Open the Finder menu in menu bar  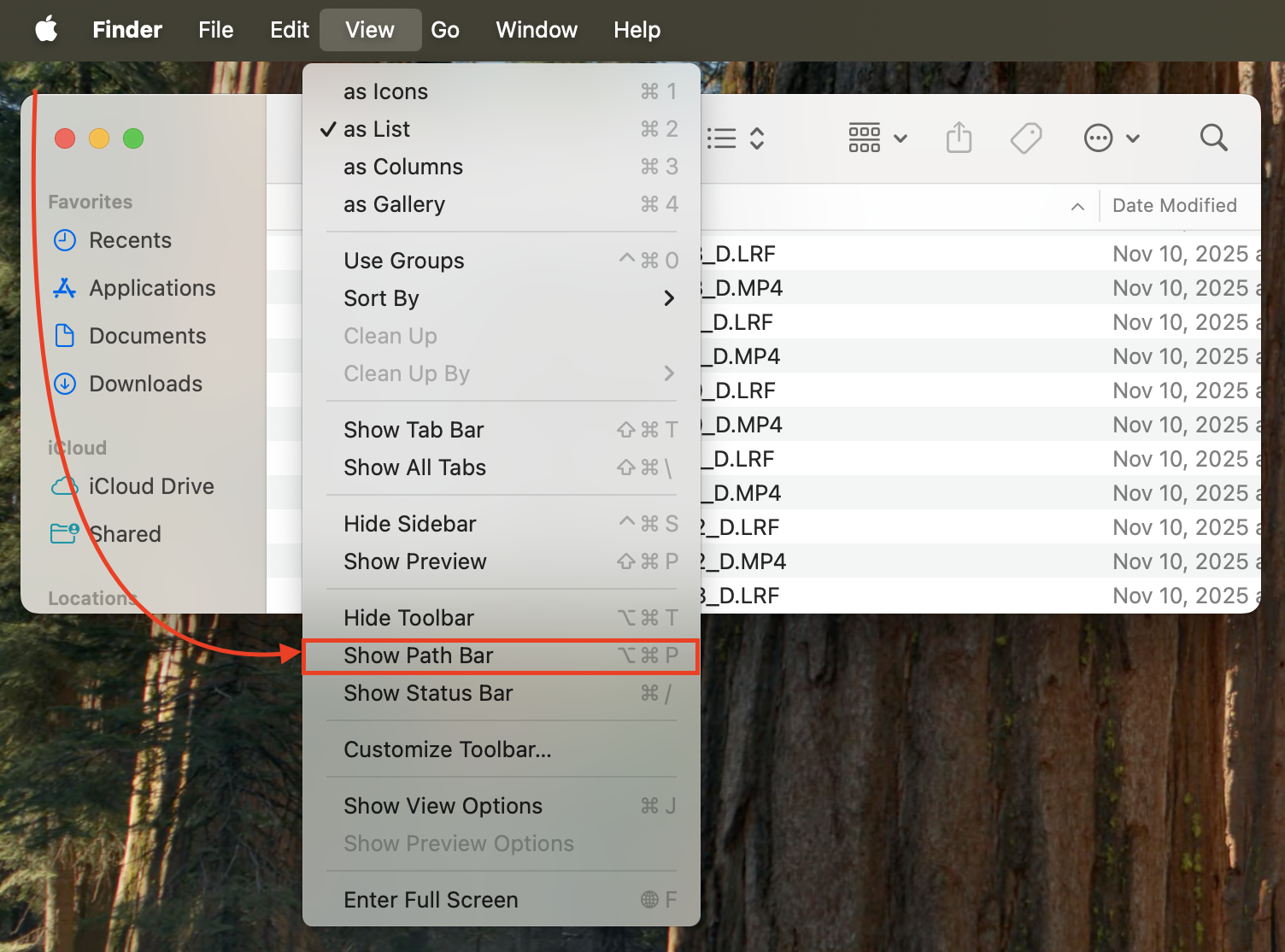tap(127, 30)
